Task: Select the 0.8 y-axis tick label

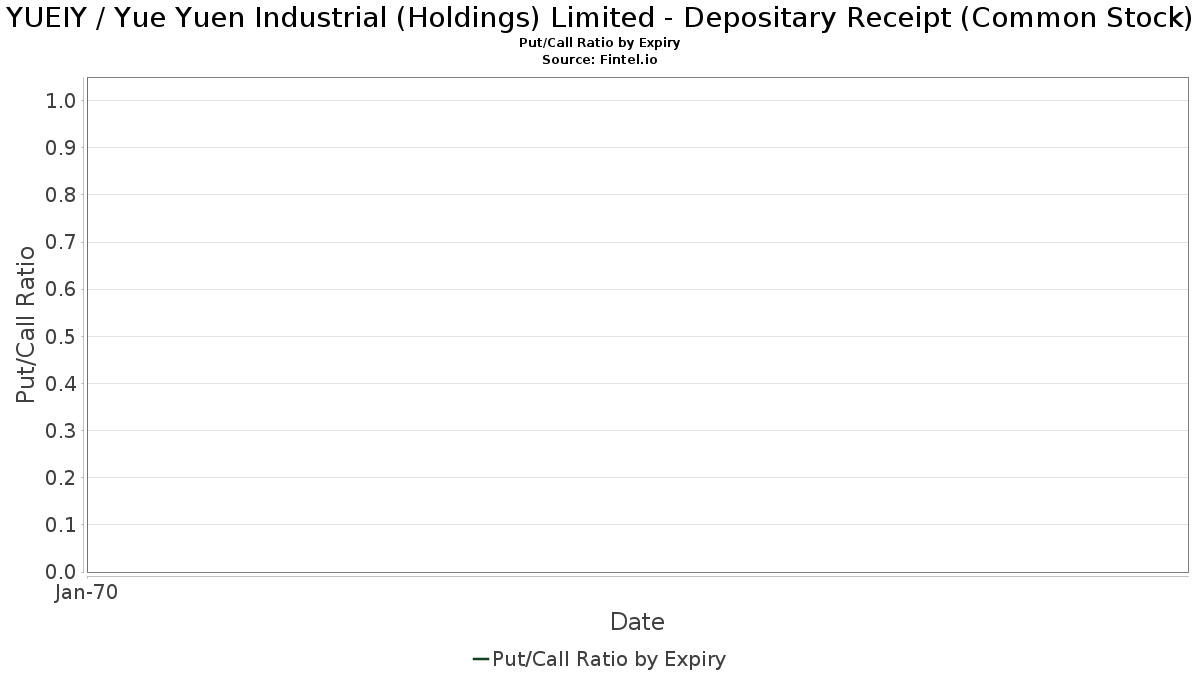Action: click(61, 194)
